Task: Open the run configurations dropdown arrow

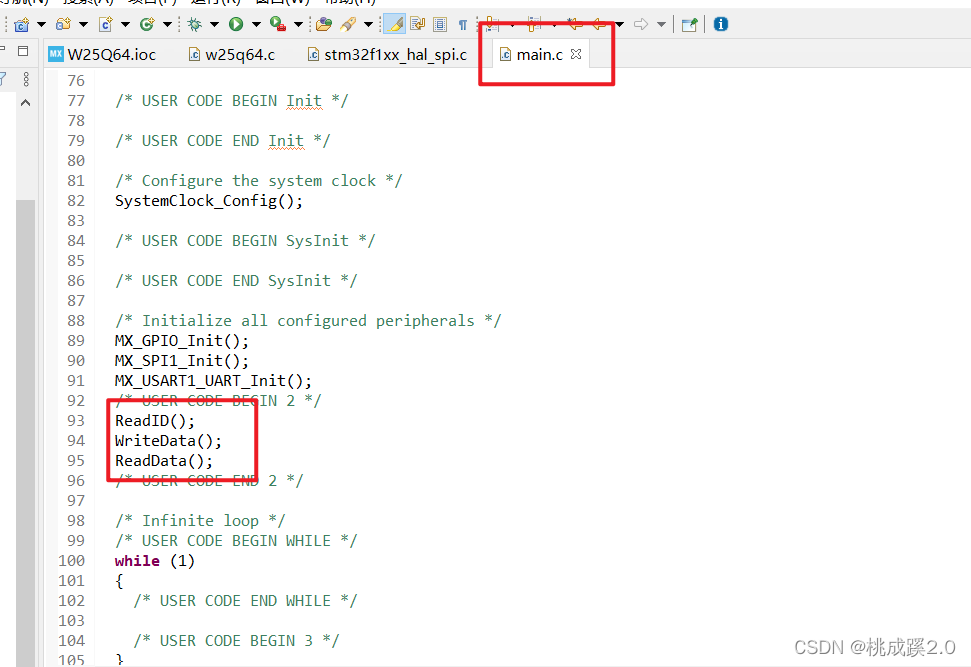Action: [256, 25]
